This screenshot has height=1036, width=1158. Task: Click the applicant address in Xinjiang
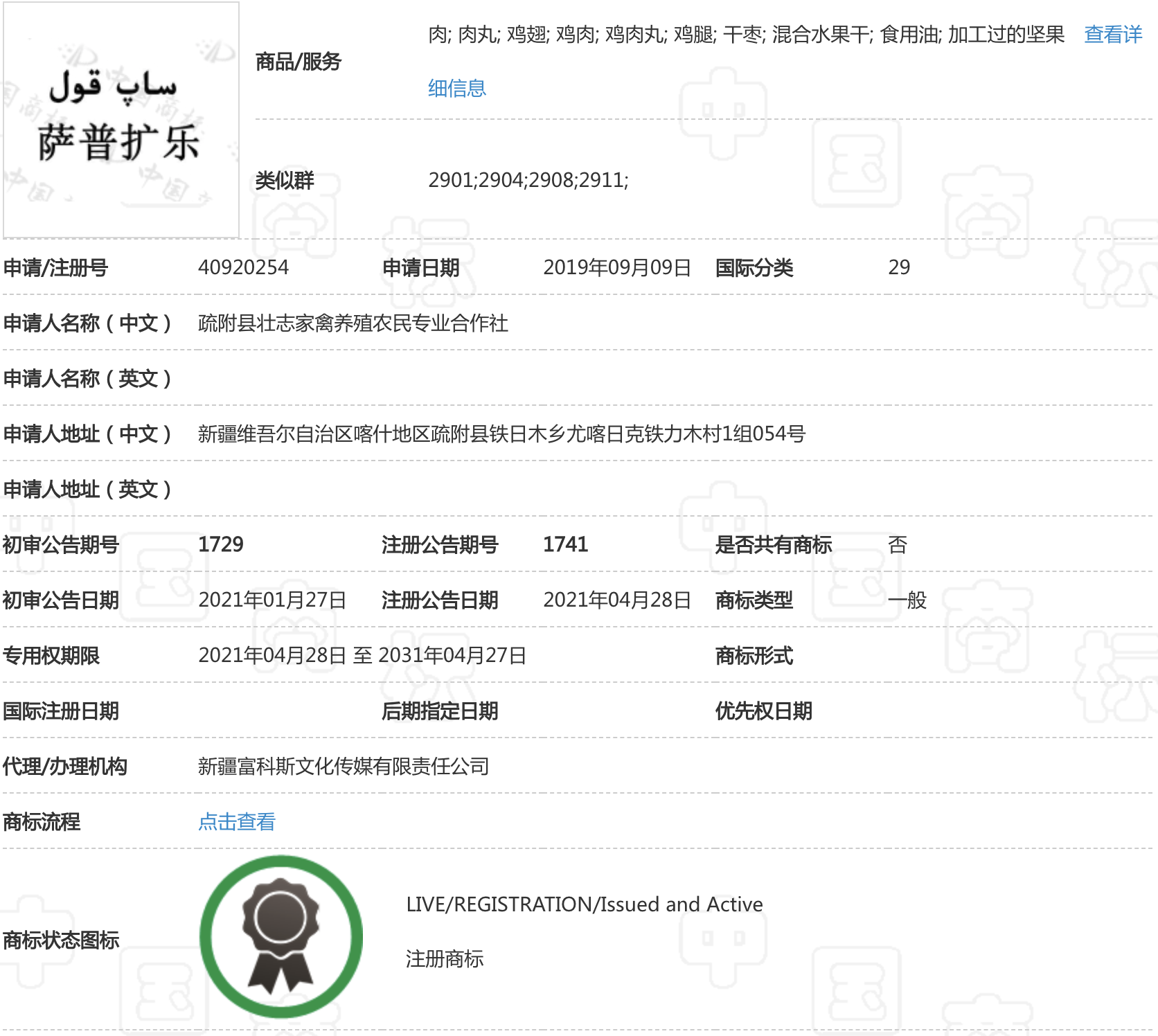(501, 434)
